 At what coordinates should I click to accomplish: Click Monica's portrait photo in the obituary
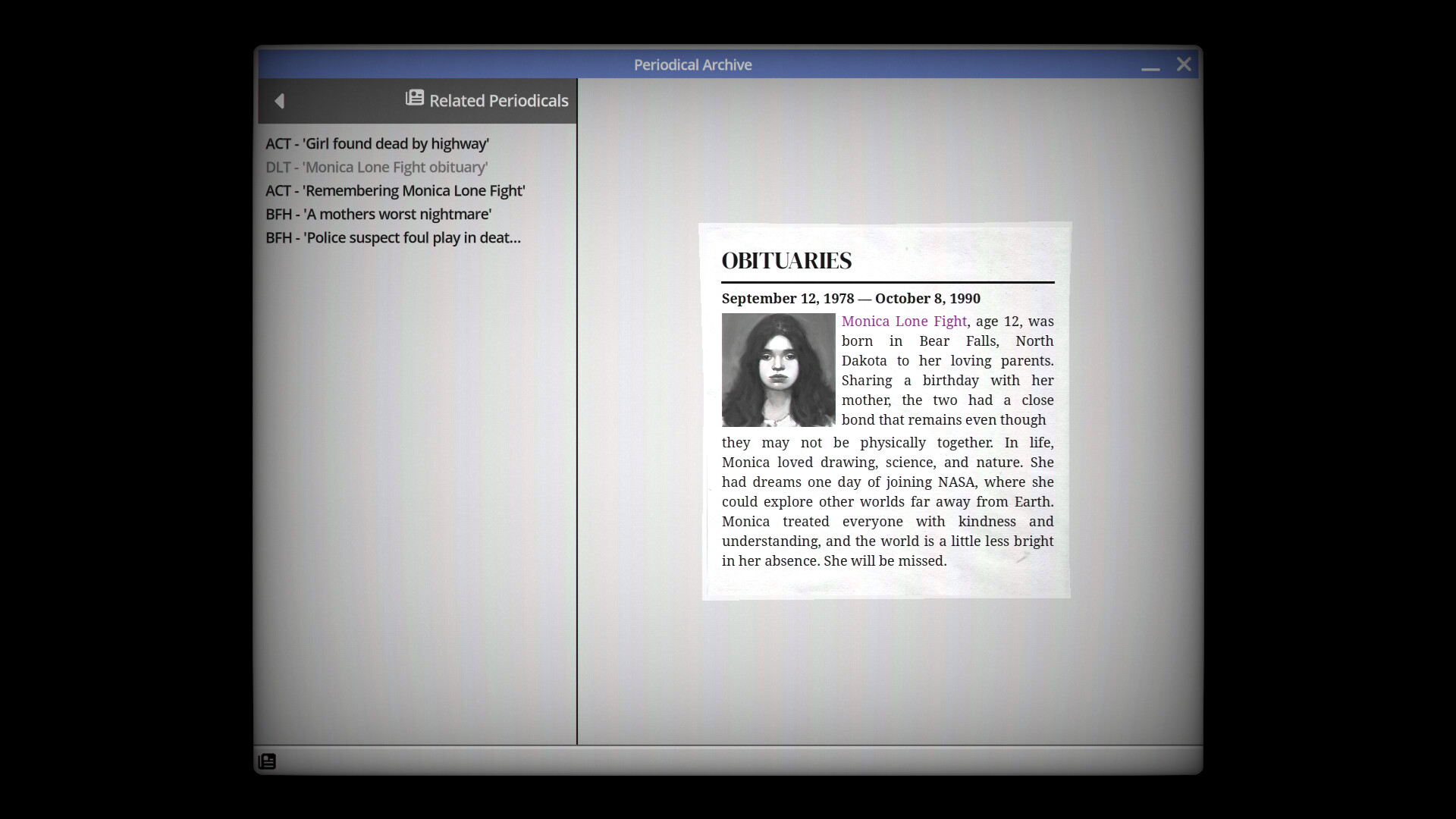click(x=778, y=369)
